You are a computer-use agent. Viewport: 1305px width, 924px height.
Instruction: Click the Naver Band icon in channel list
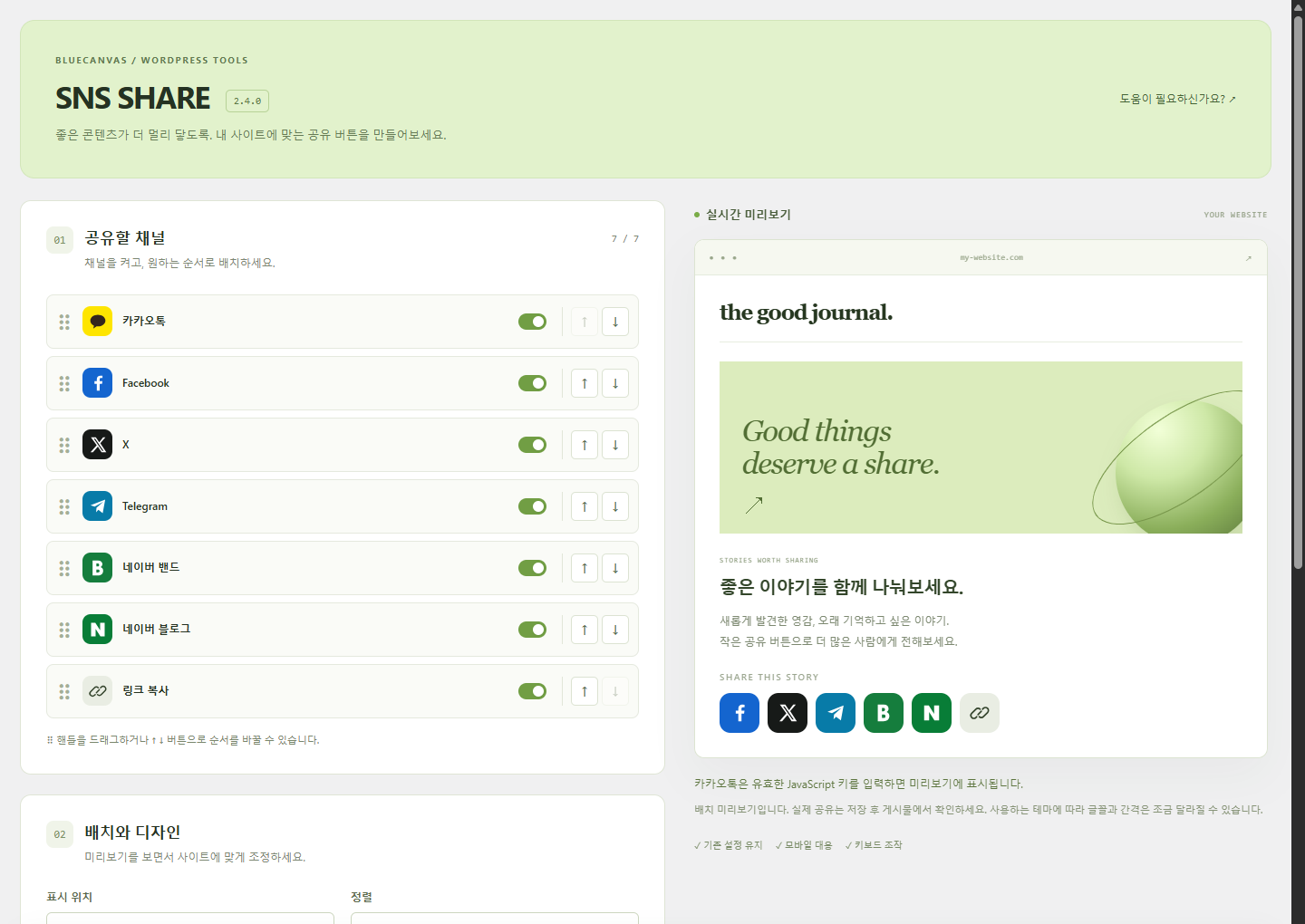click(97, 568)
